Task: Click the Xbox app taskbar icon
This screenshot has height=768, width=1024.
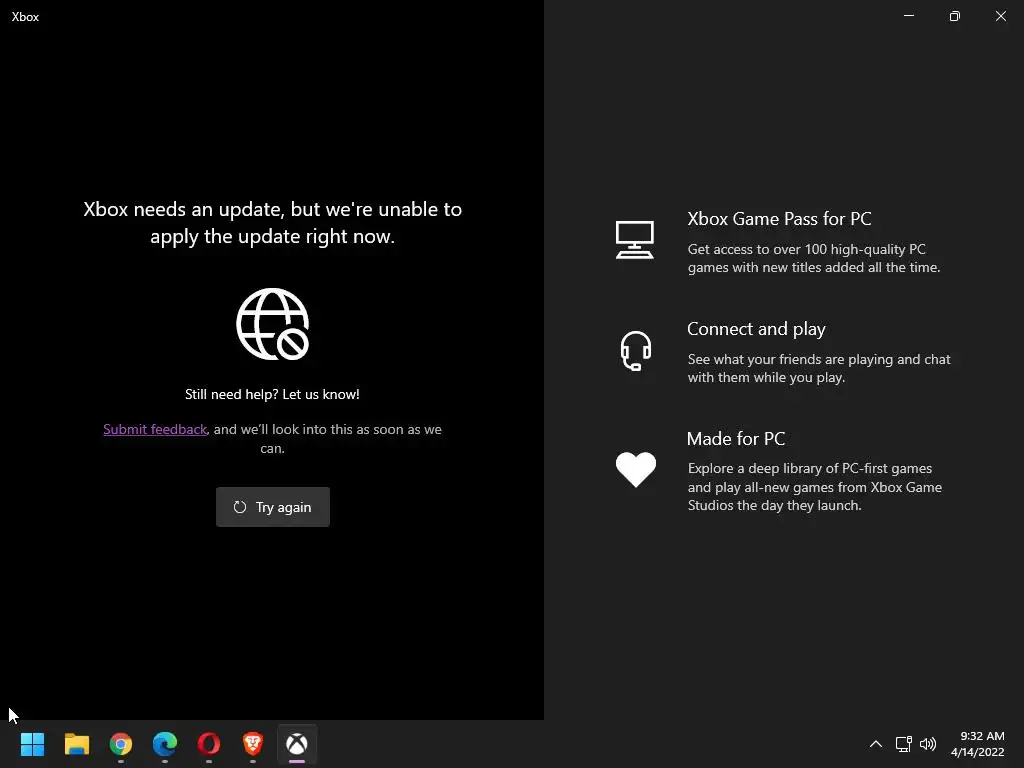Action: click(297, 744)
